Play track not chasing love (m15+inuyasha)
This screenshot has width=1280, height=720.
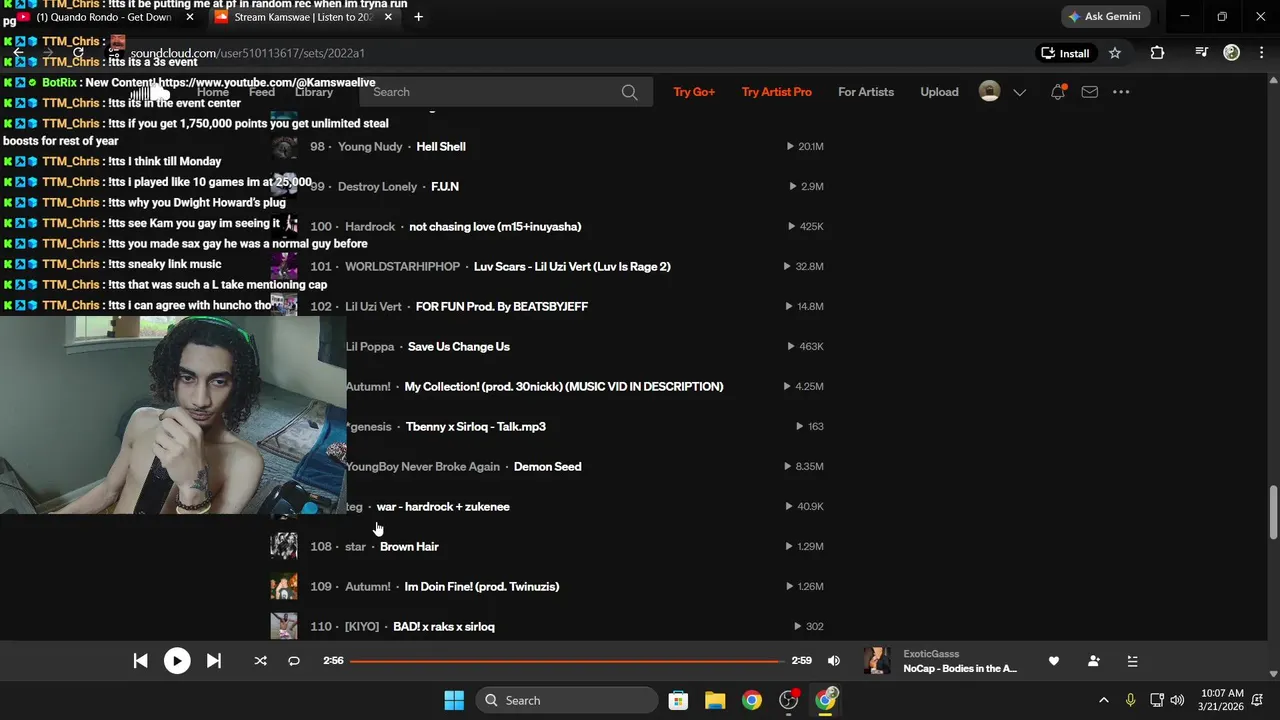pos(495,227)
